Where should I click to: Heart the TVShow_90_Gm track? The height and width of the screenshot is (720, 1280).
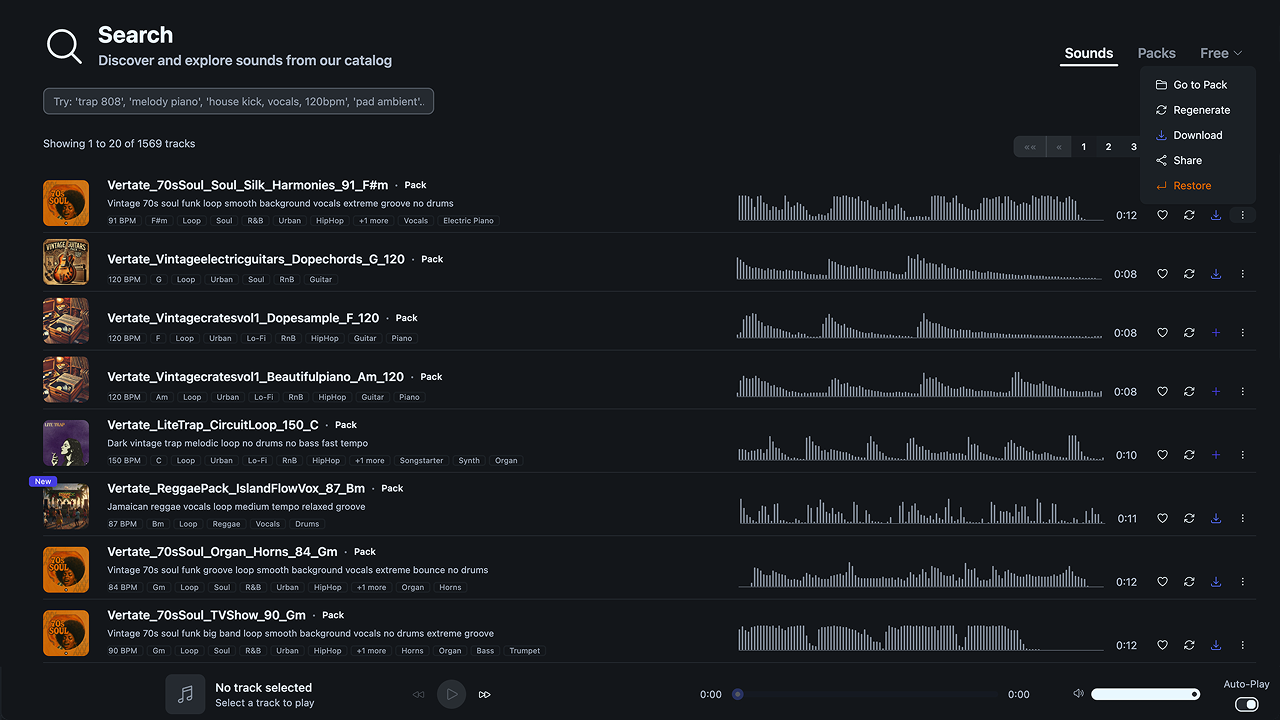tap(1162, 645)
